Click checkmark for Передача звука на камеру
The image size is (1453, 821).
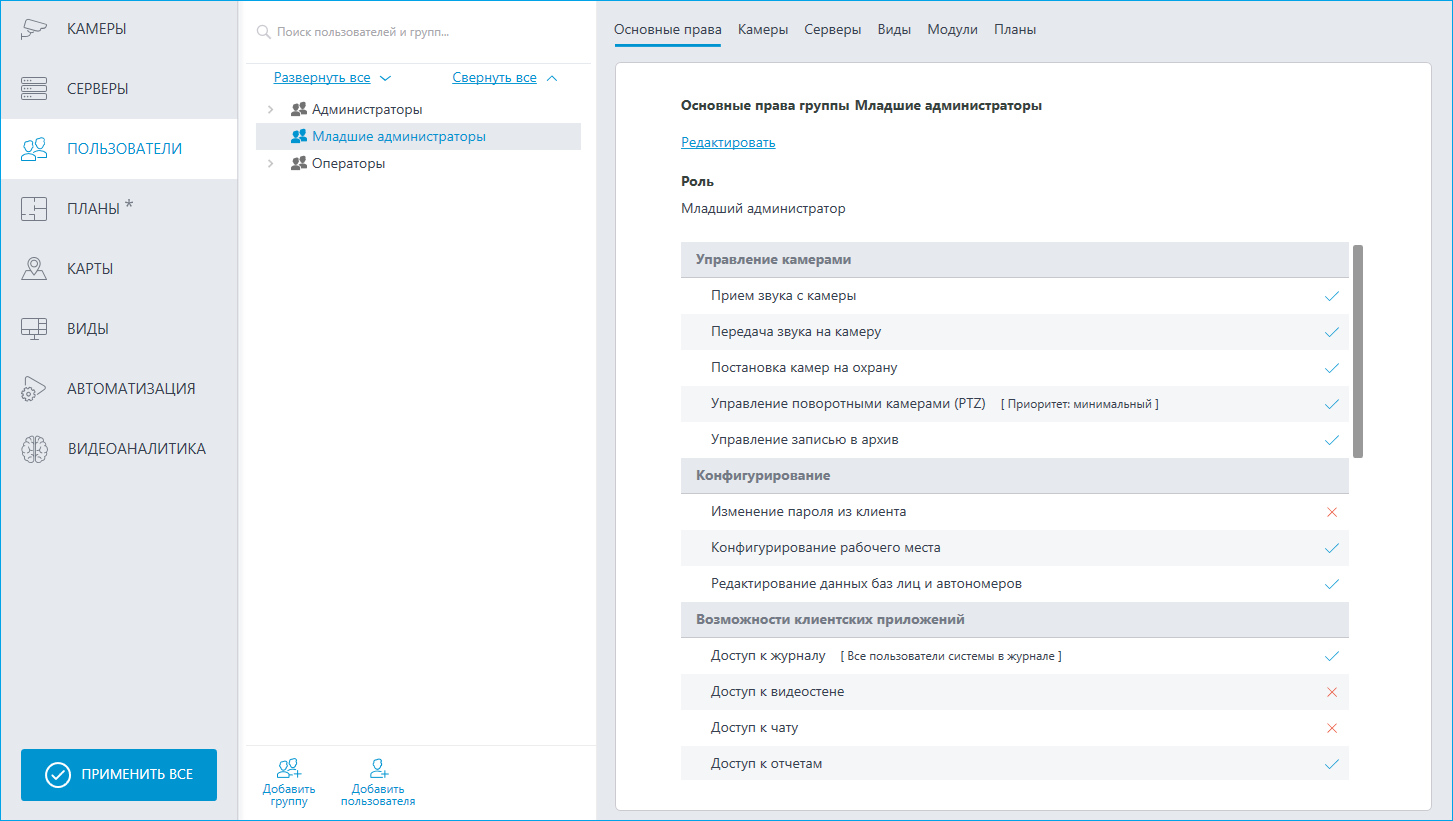coord(1331,332)
